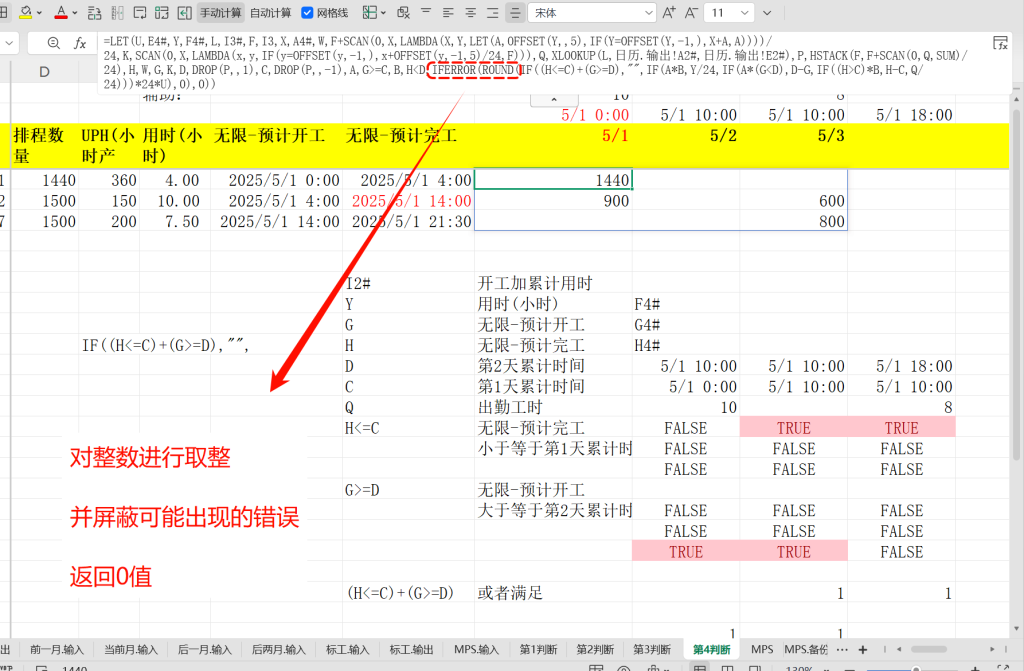1024x671 pixels.
Task: Open the 标工.输入 sheet tab
Action: coord(347,649)
